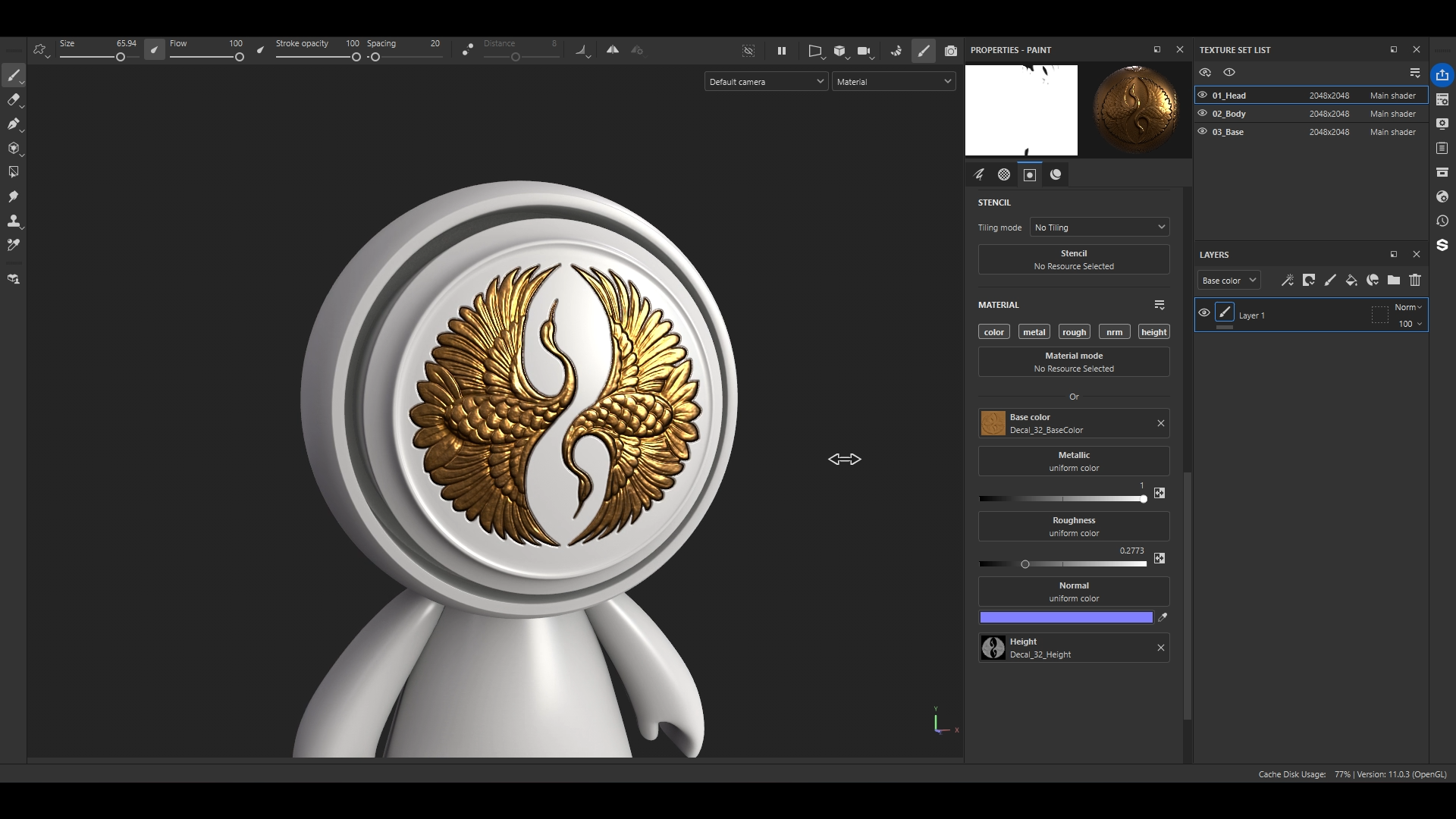Switch to the Stencil properties tab

click(1030, 175)
